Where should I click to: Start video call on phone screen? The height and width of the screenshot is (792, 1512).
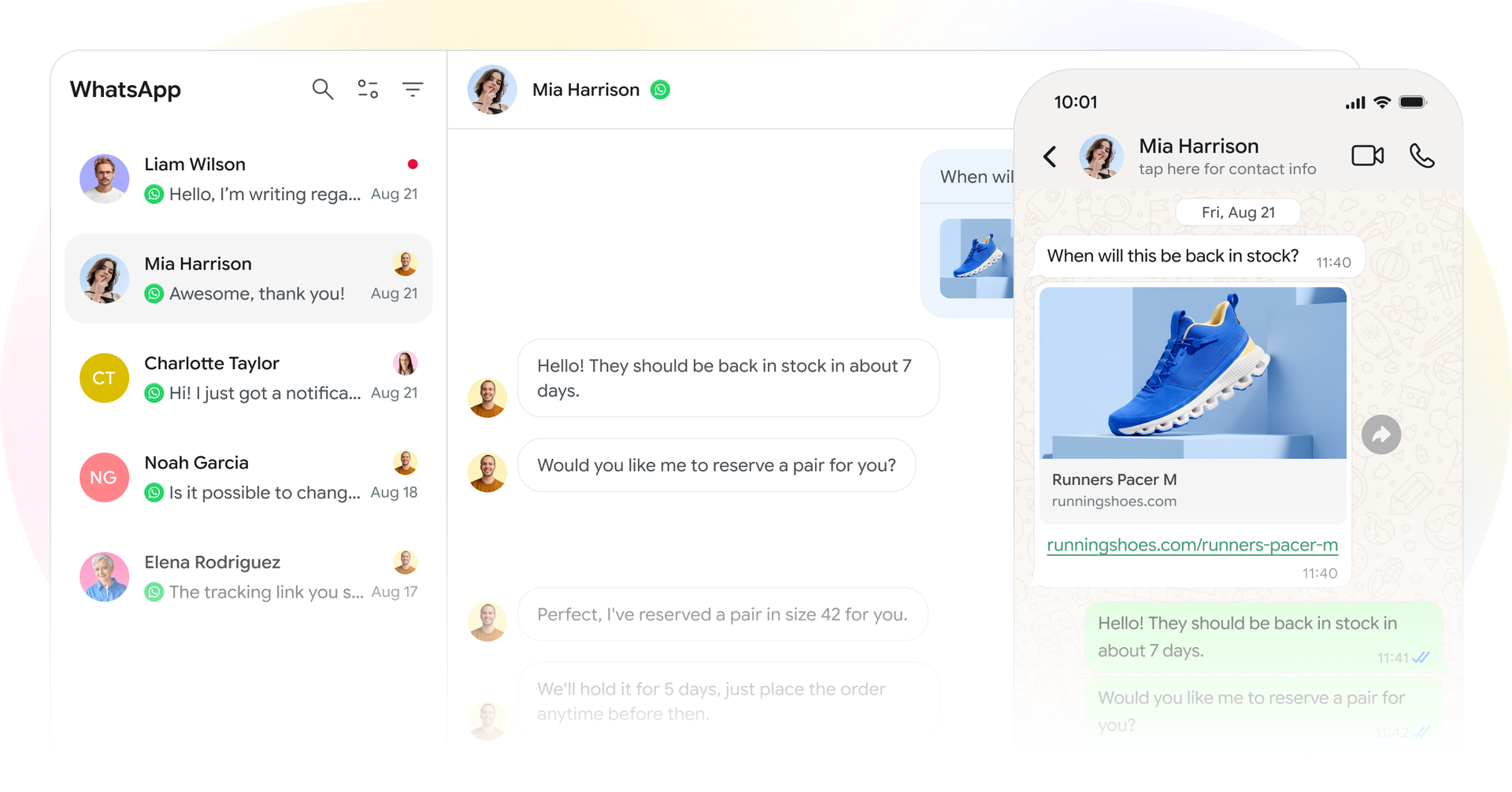[x=1368, y=156]
